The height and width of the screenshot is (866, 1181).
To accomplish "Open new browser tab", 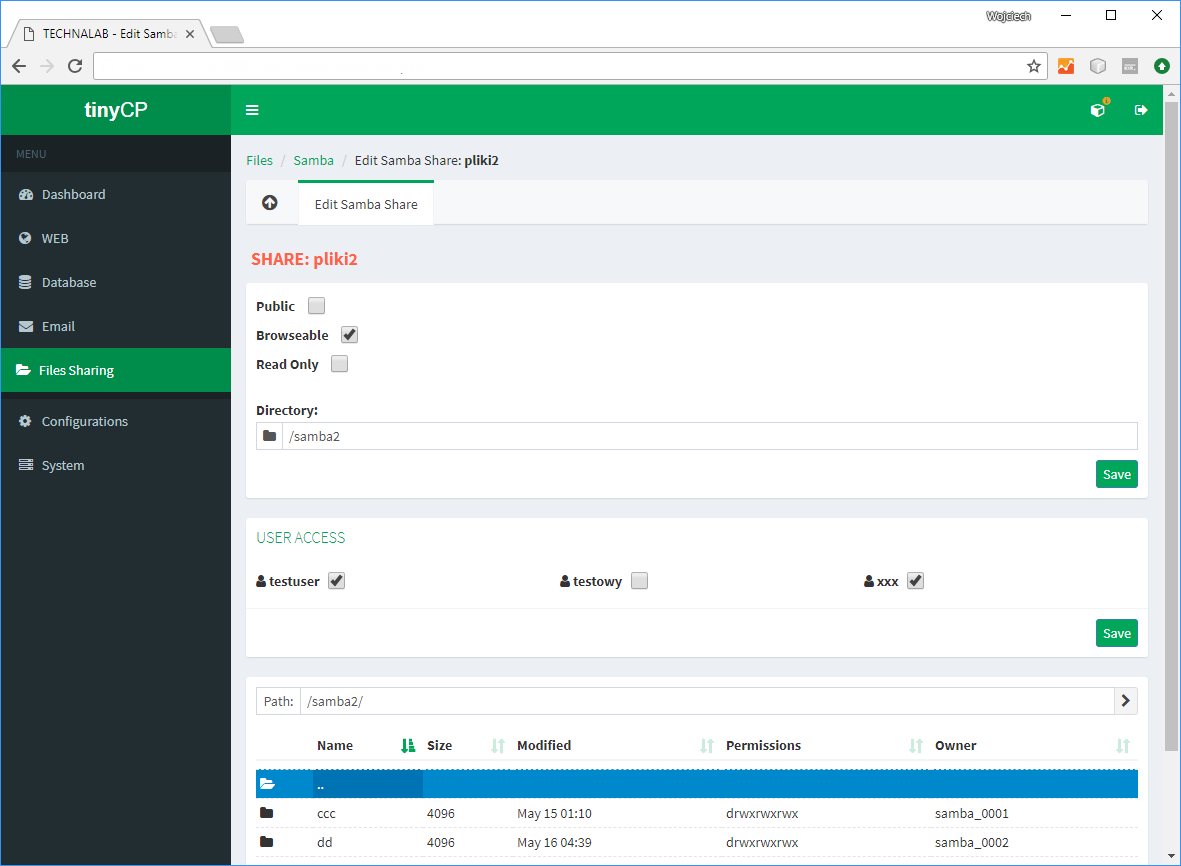I will click(x=227, y=35).
